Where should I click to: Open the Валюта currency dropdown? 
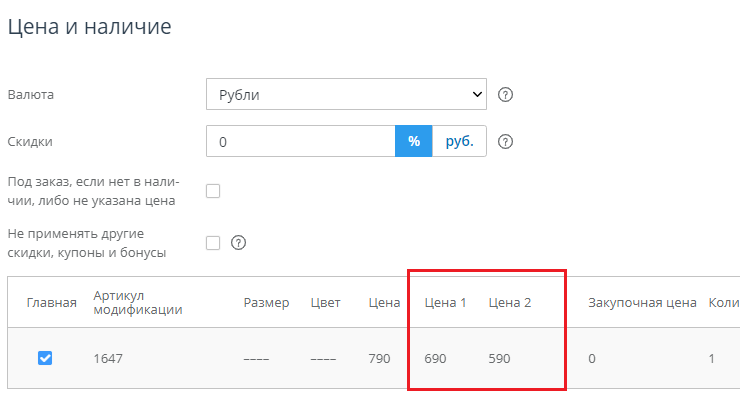346,94
